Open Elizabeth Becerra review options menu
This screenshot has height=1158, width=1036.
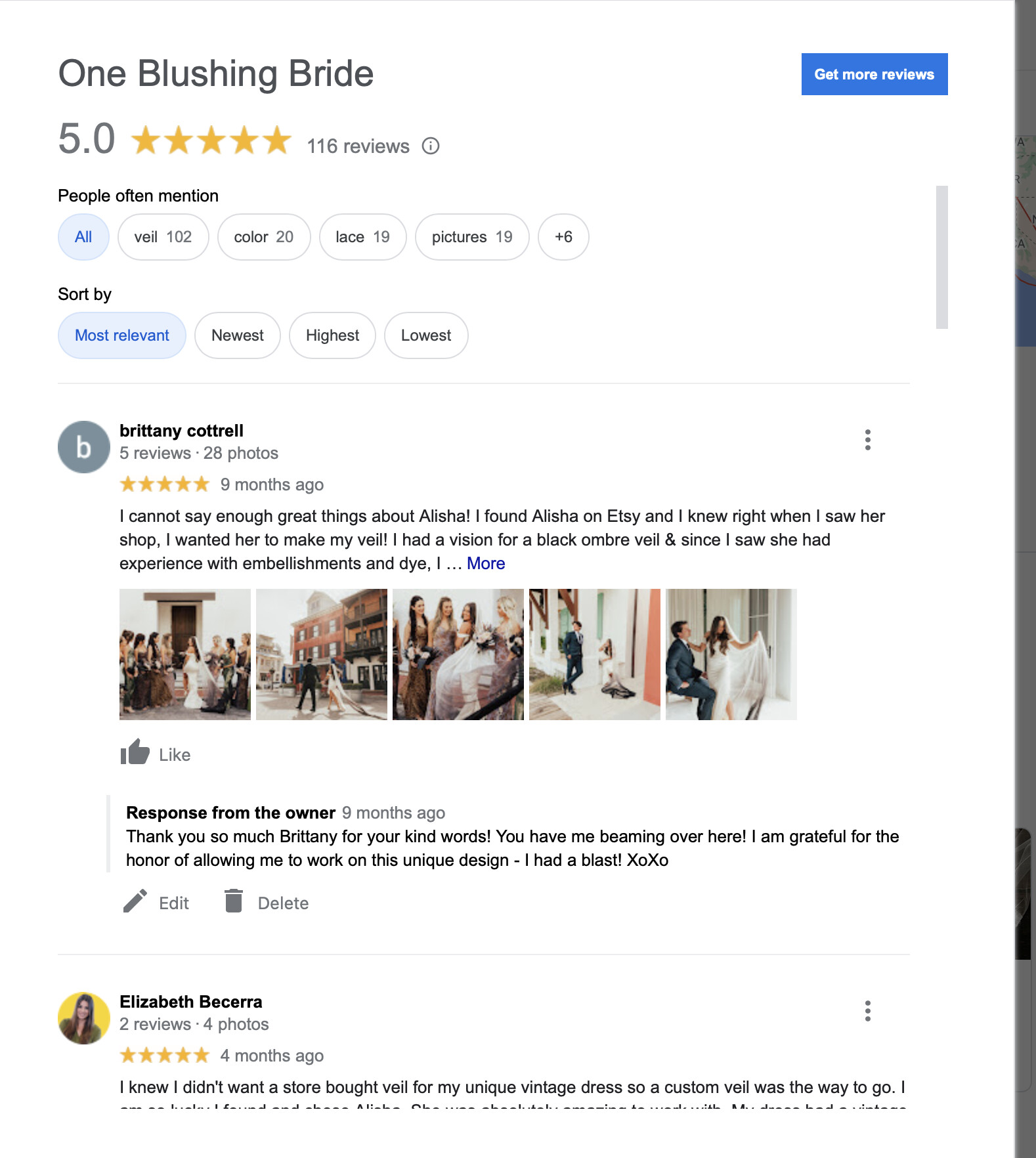867,1011
